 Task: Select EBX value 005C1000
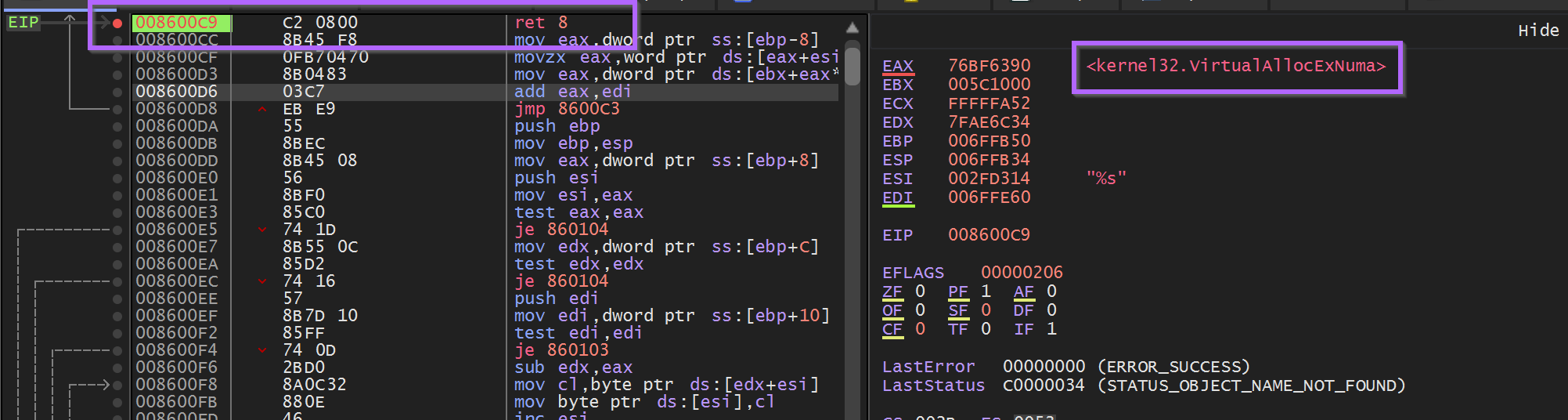[x=989, y=85]
